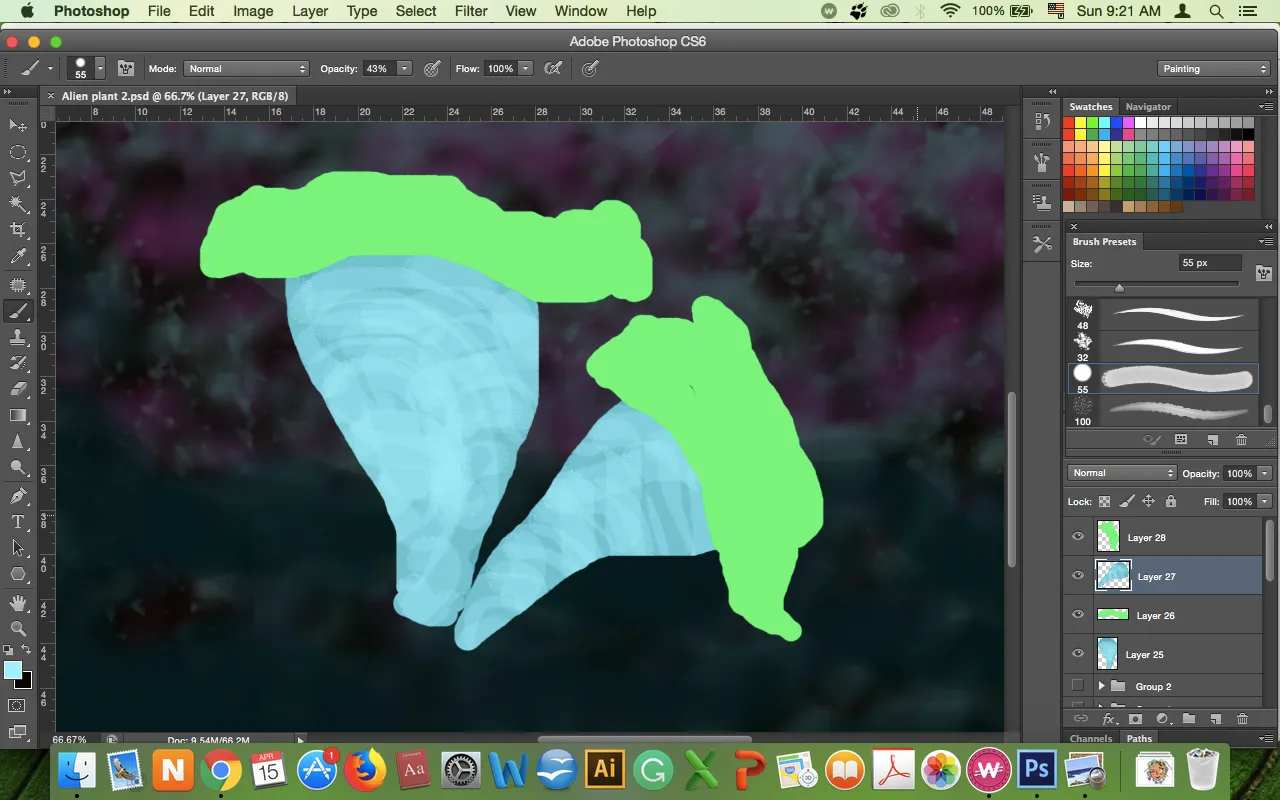Select the Move tool
This screenshot has height=800, width=1280.
tap(18, 125)
